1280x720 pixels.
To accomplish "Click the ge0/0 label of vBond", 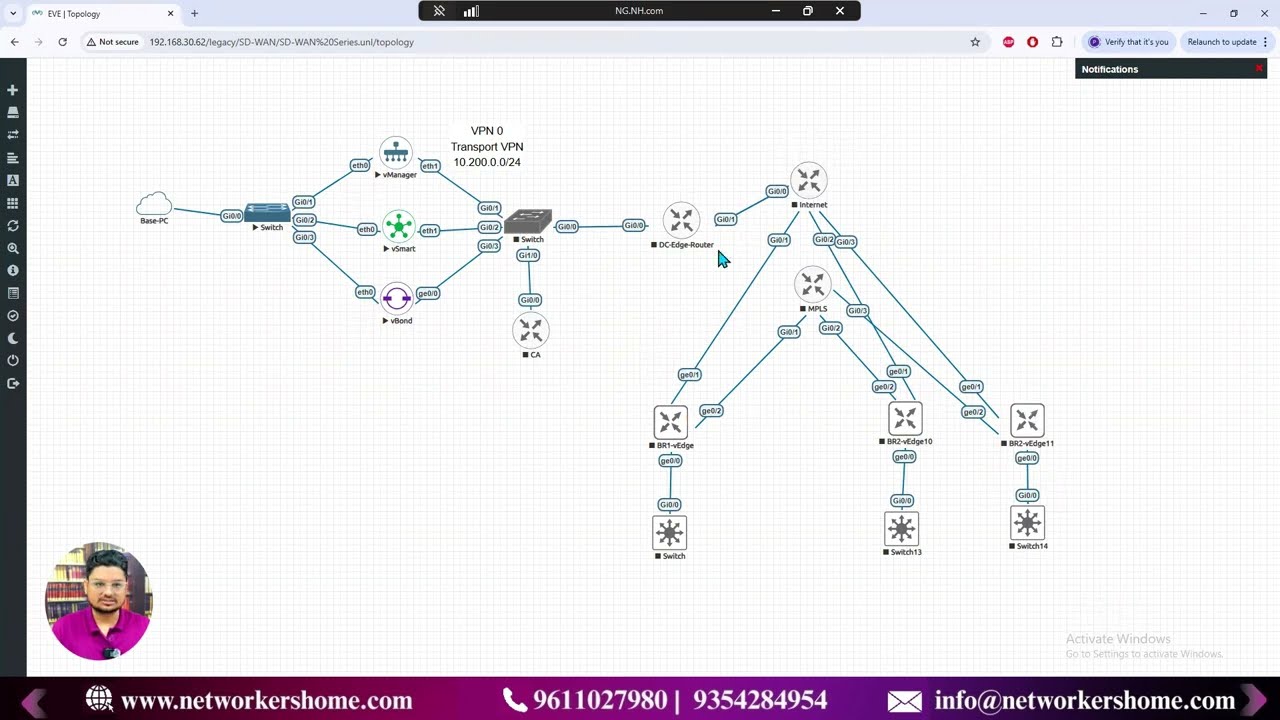I will click(428, 293).
